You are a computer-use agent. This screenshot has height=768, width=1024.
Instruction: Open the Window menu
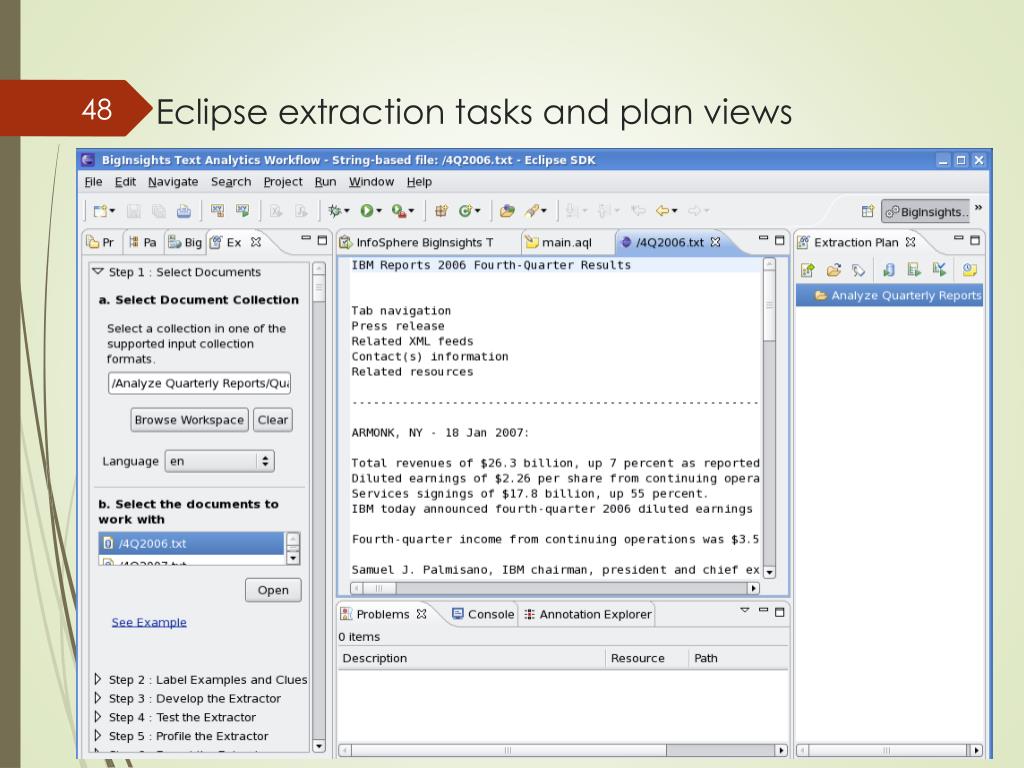(371, 182)
